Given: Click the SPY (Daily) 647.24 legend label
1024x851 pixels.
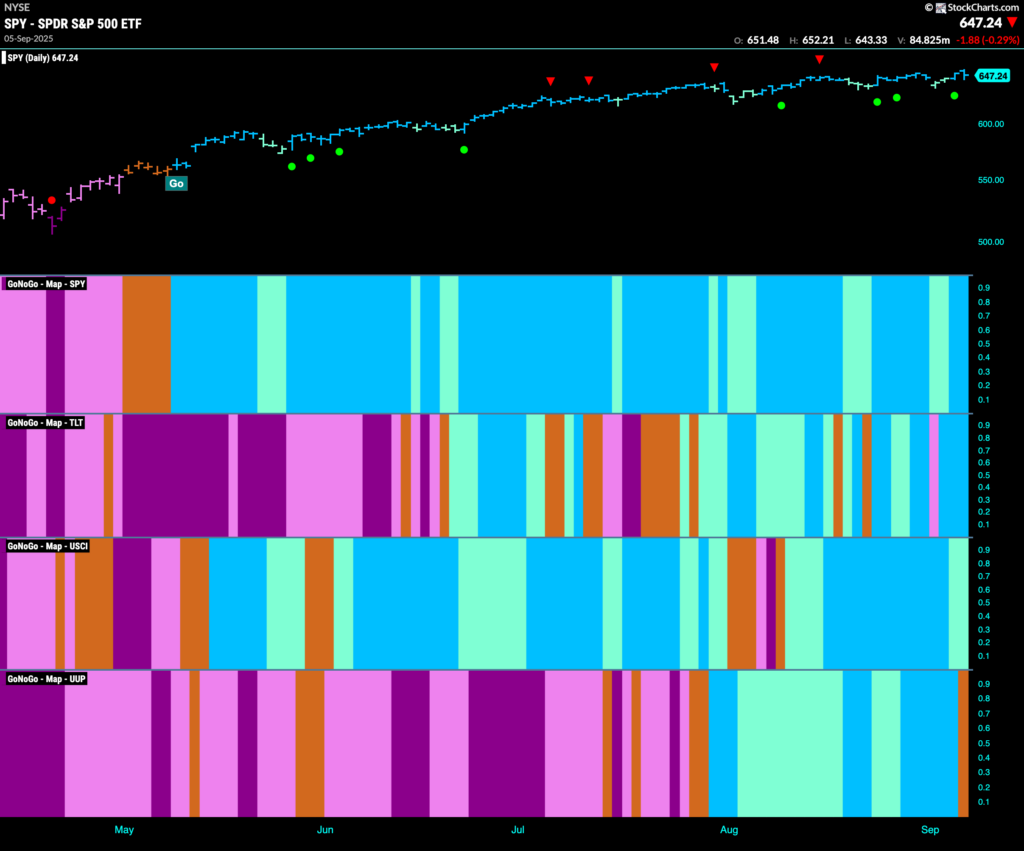Looking at the screenshot, I should coord(42,58).
